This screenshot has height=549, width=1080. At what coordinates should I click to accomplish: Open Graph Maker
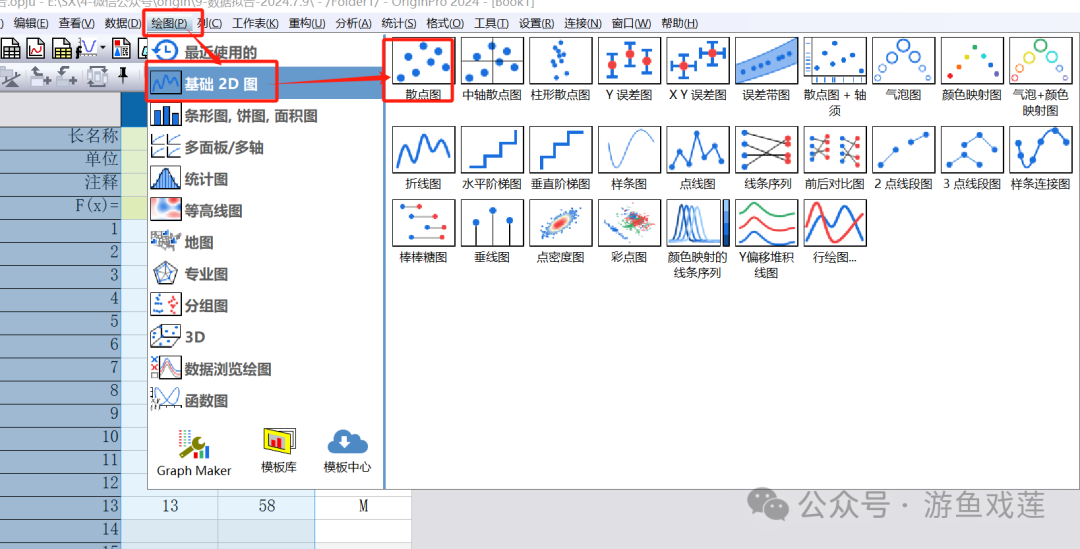pos(194,453)
